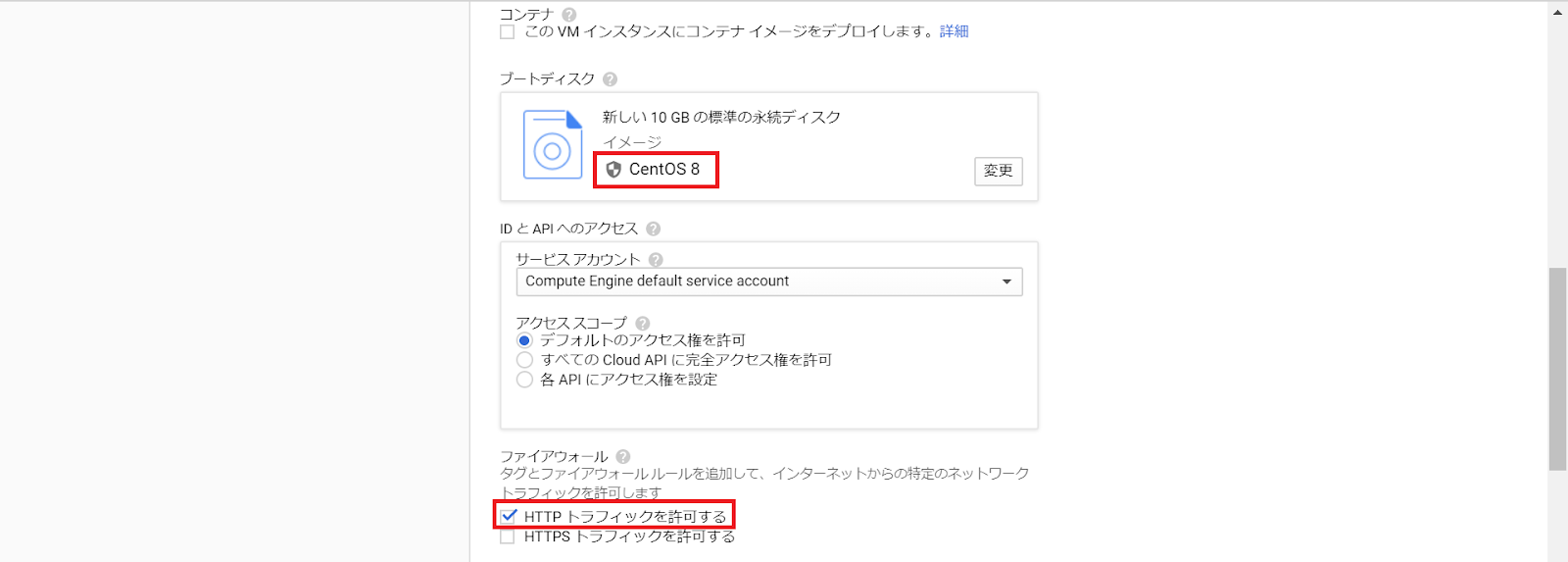Enable container image deploy checkbox

507,32
